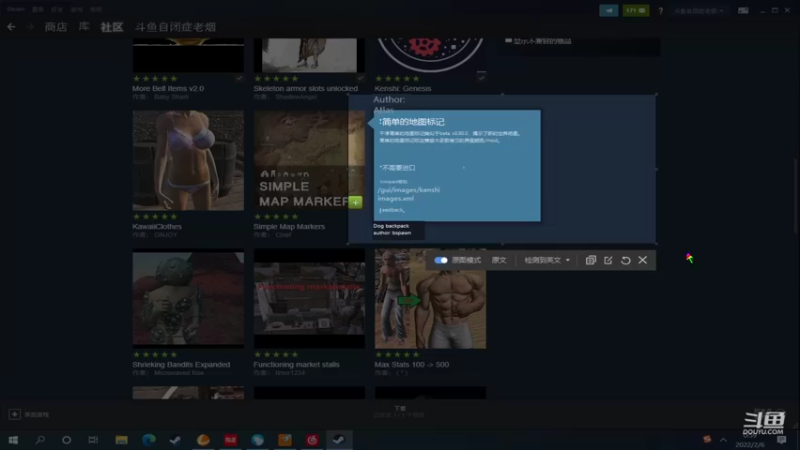The image size is (800, 450).
Task: Open the Steam menu in menu bar
Action: point(15,9)
